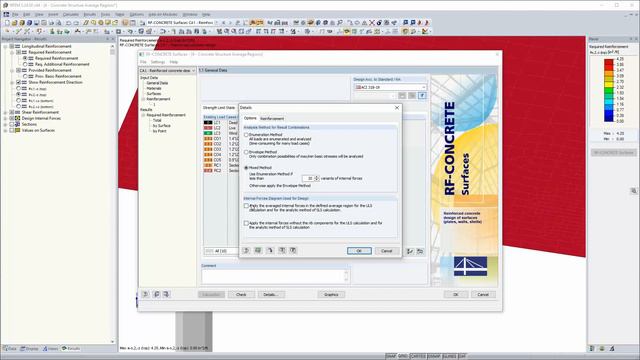
Task: Click icon right of load case list bottom
Action: click(x=410, y=251)
